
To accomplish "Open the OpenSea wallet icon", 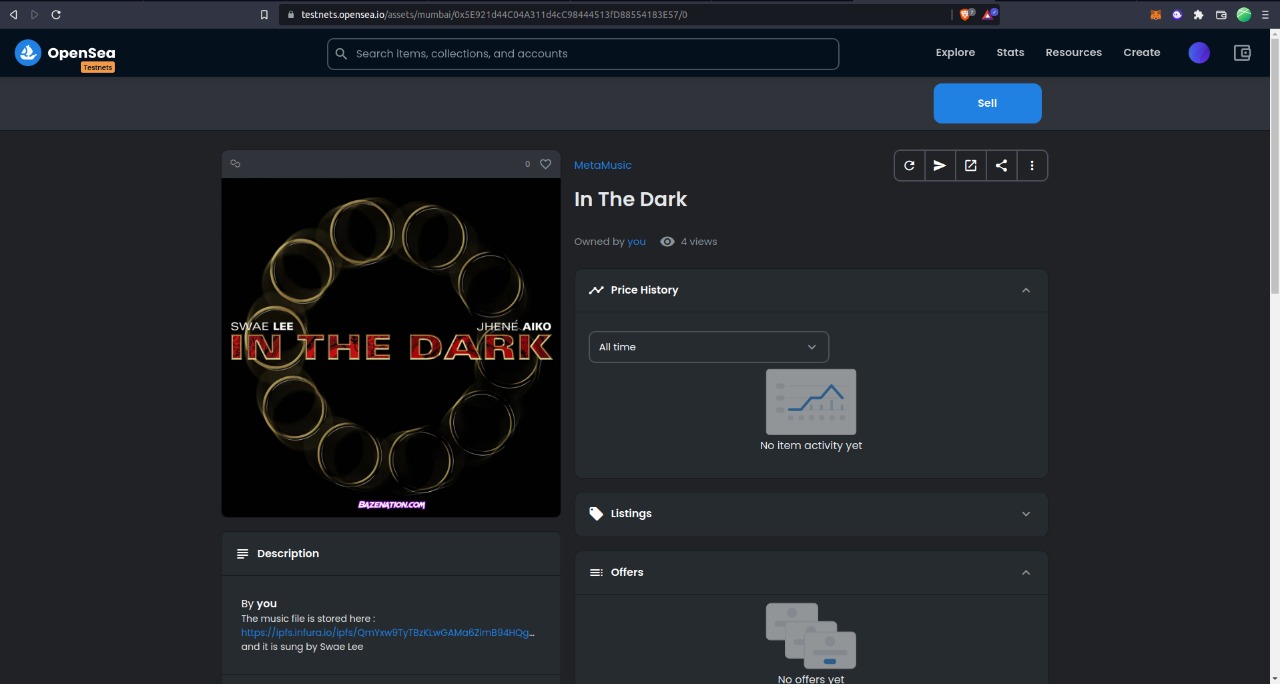I will [x=1242, y=53].
